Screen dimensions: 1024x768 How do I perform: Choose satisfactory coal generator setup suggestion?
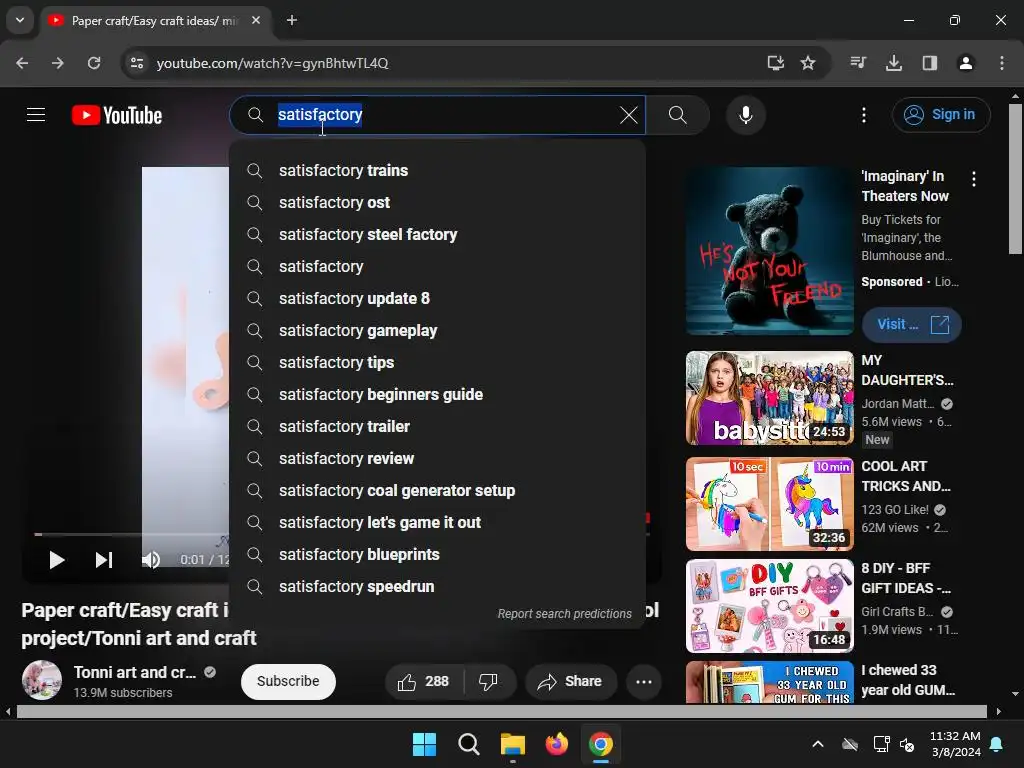click(437, 490)
